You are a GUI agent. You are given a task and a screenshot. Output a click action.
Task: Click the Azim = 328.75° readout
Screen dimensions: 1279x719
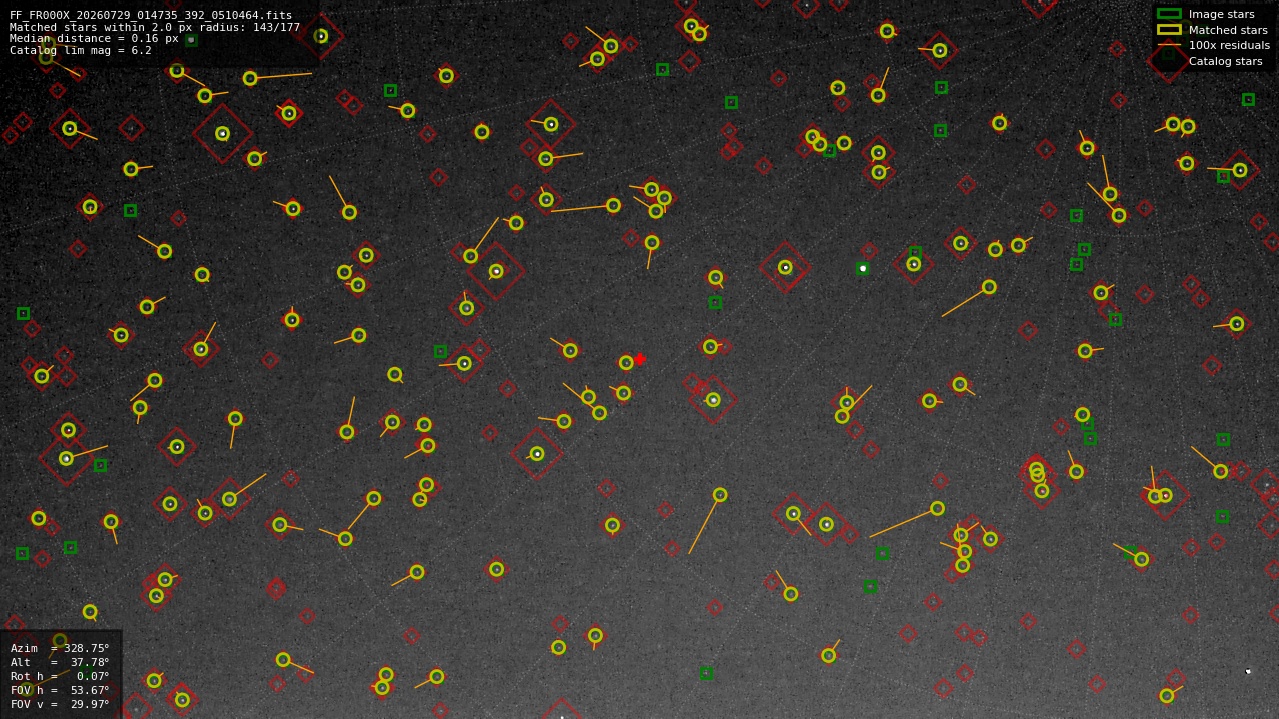tap(60, 648)
